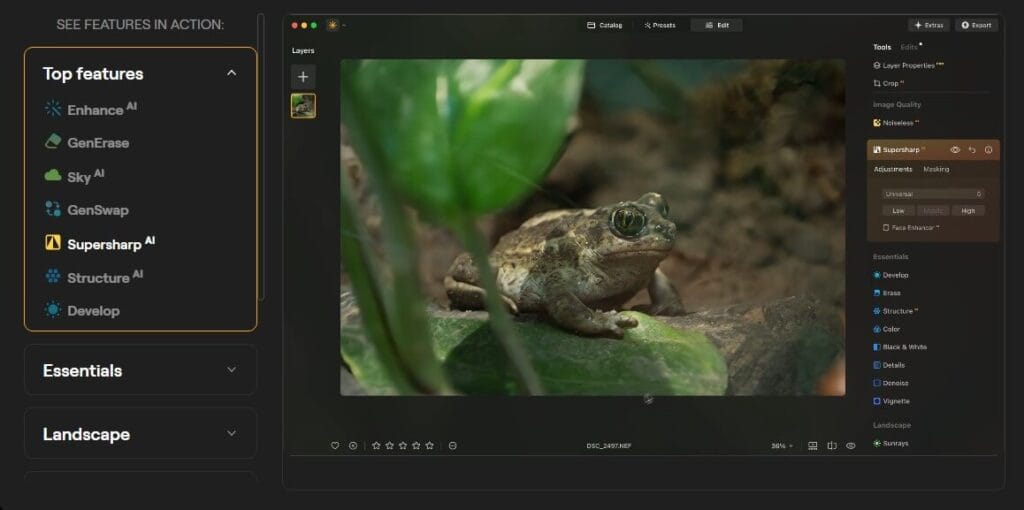1024x510 pixels.
Task: Collapse the Top features section
Action: coord(232,73)
